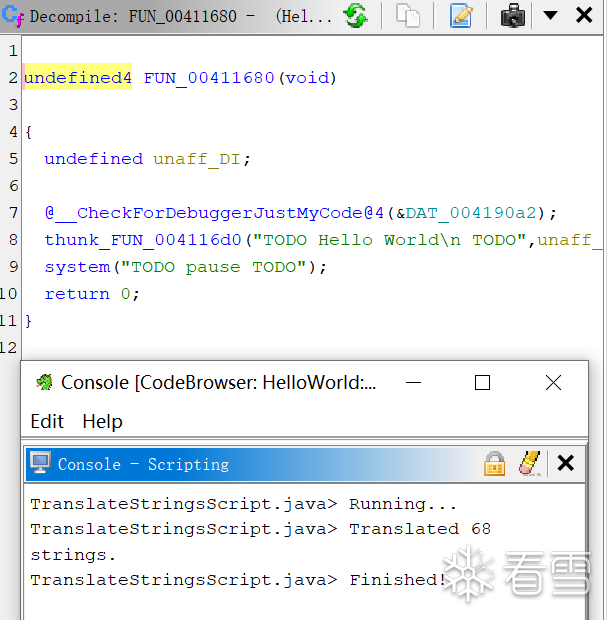The height and width of the screenshot is (620, 607).
Task: Click the FUN_00411680 function name
Action: coord(209,78)
